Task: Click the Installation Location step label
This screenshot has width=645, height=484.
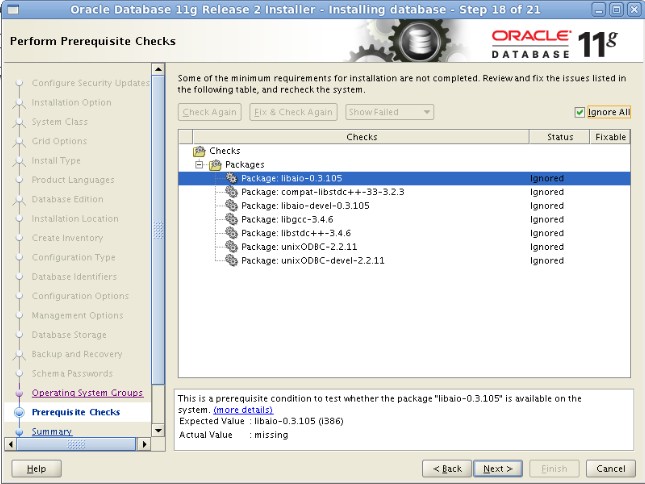Action: pos(75,219)
